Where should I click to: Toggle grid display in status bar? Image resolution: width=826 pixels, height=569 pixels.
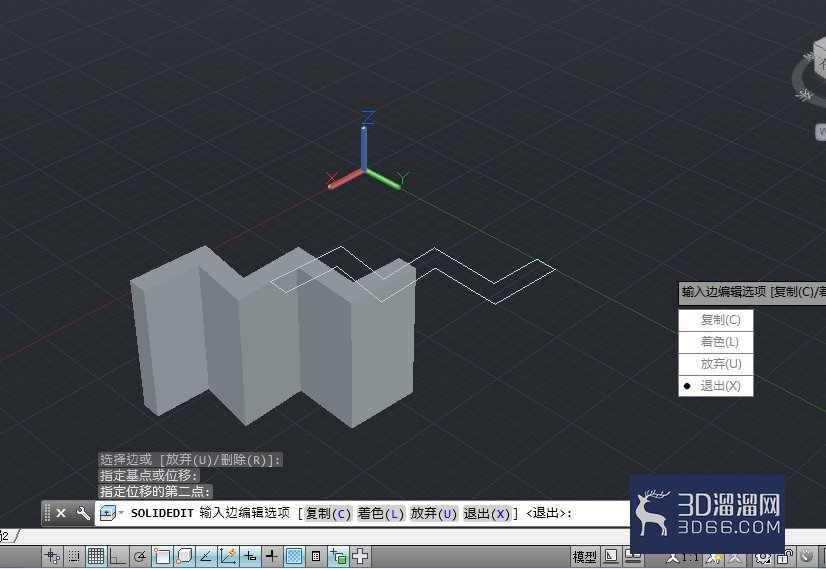click(96, 556)
